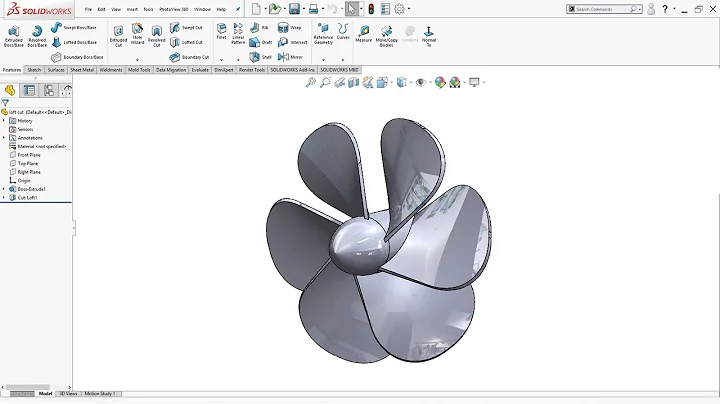Viewport: 720px width, 404px height.
Task: Click the Section View icon
Action: 354,82
